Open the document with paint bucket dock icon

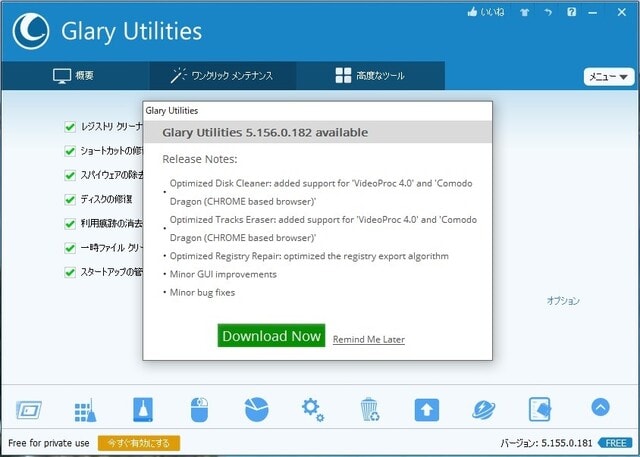(x=540, y=410)
